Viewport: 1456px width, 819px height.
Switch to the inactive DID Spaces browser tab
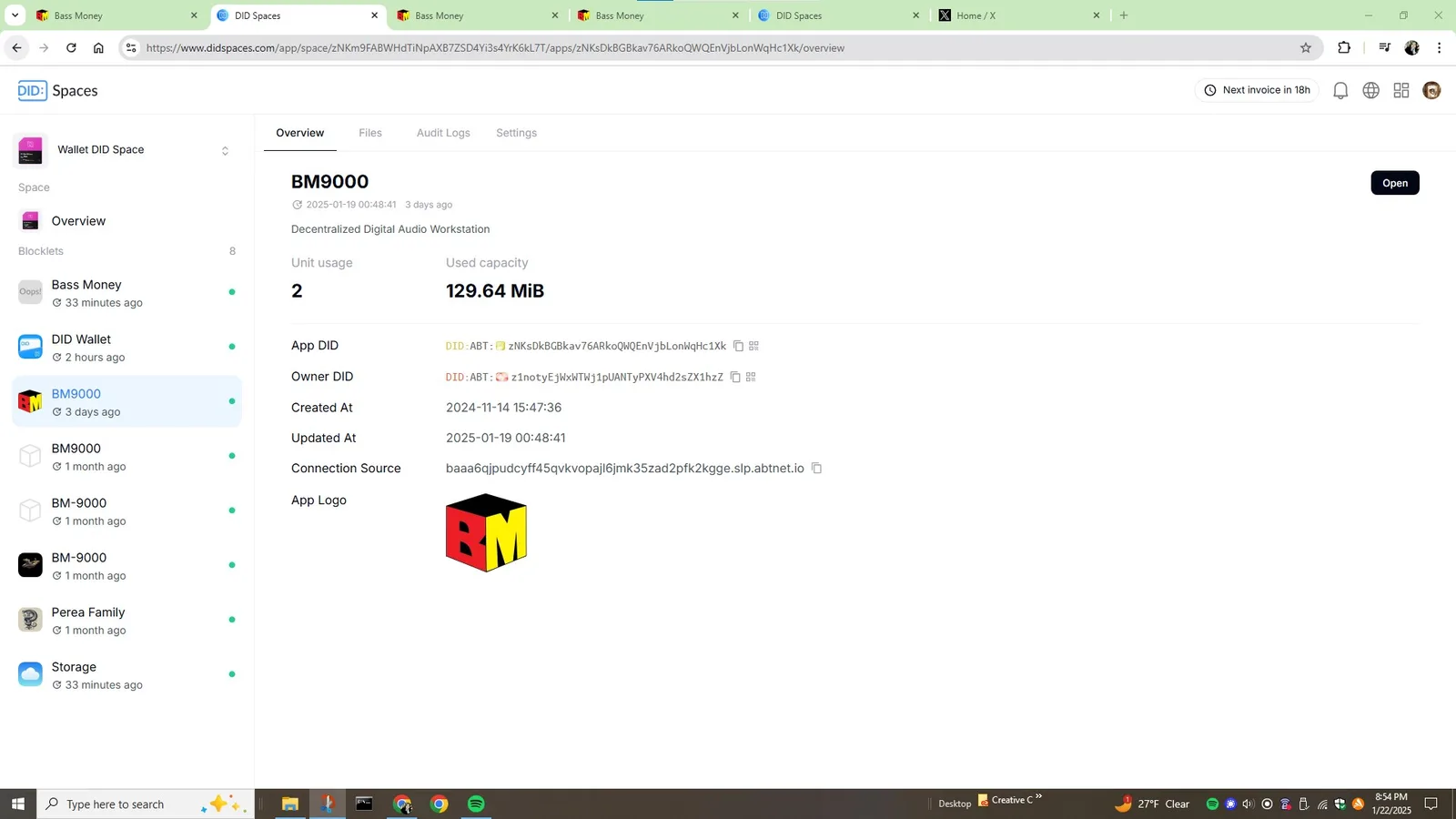(x=838, y=15)
